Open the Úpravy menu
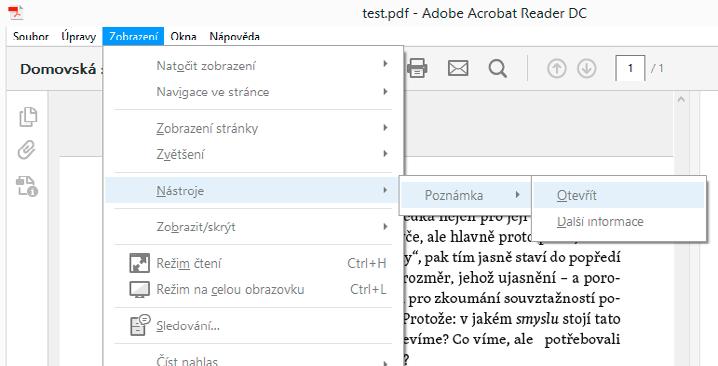 click(x=78, y=37)
